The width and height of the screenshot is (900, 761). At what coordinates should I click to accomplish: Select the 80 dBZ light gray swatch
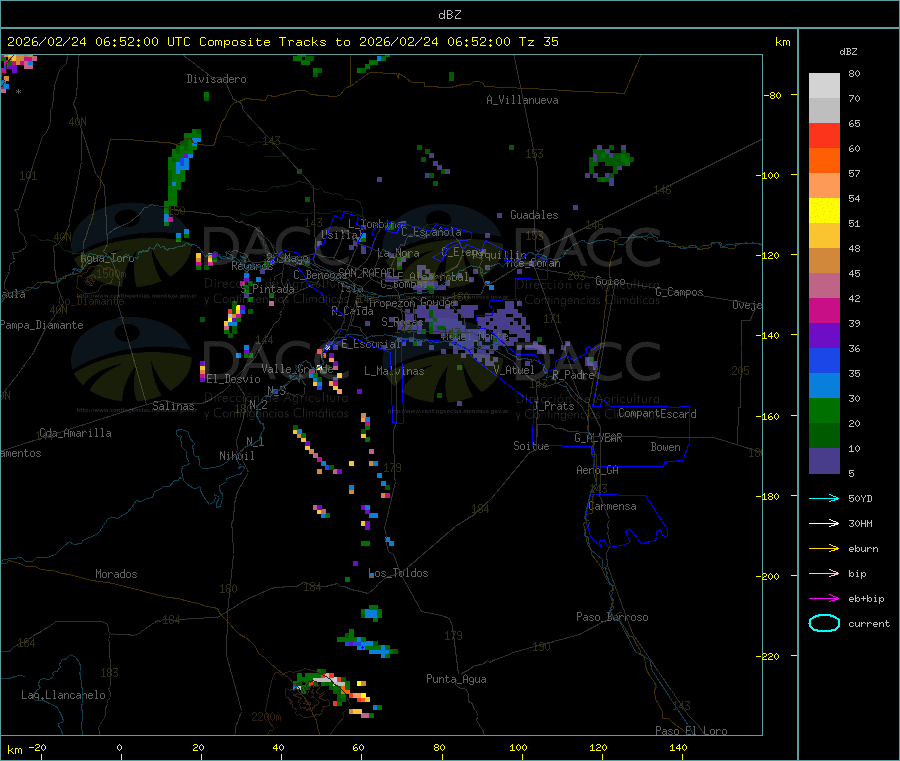click(824, 86)
